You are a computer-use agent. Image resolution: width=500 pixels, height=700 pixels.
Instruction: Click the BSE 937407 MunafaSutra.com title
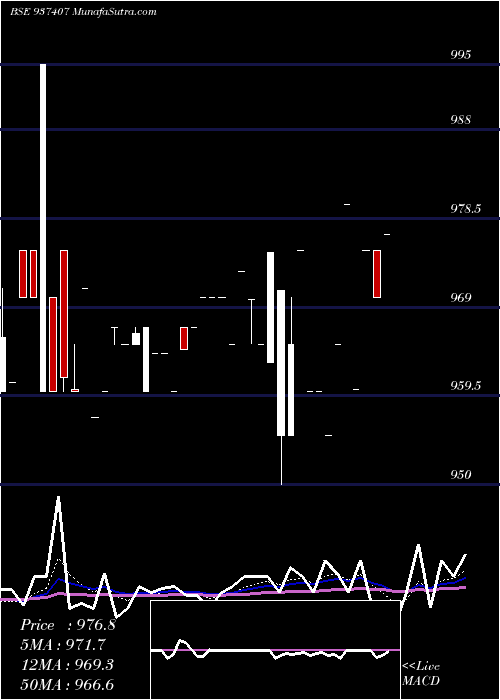[83, 12]
